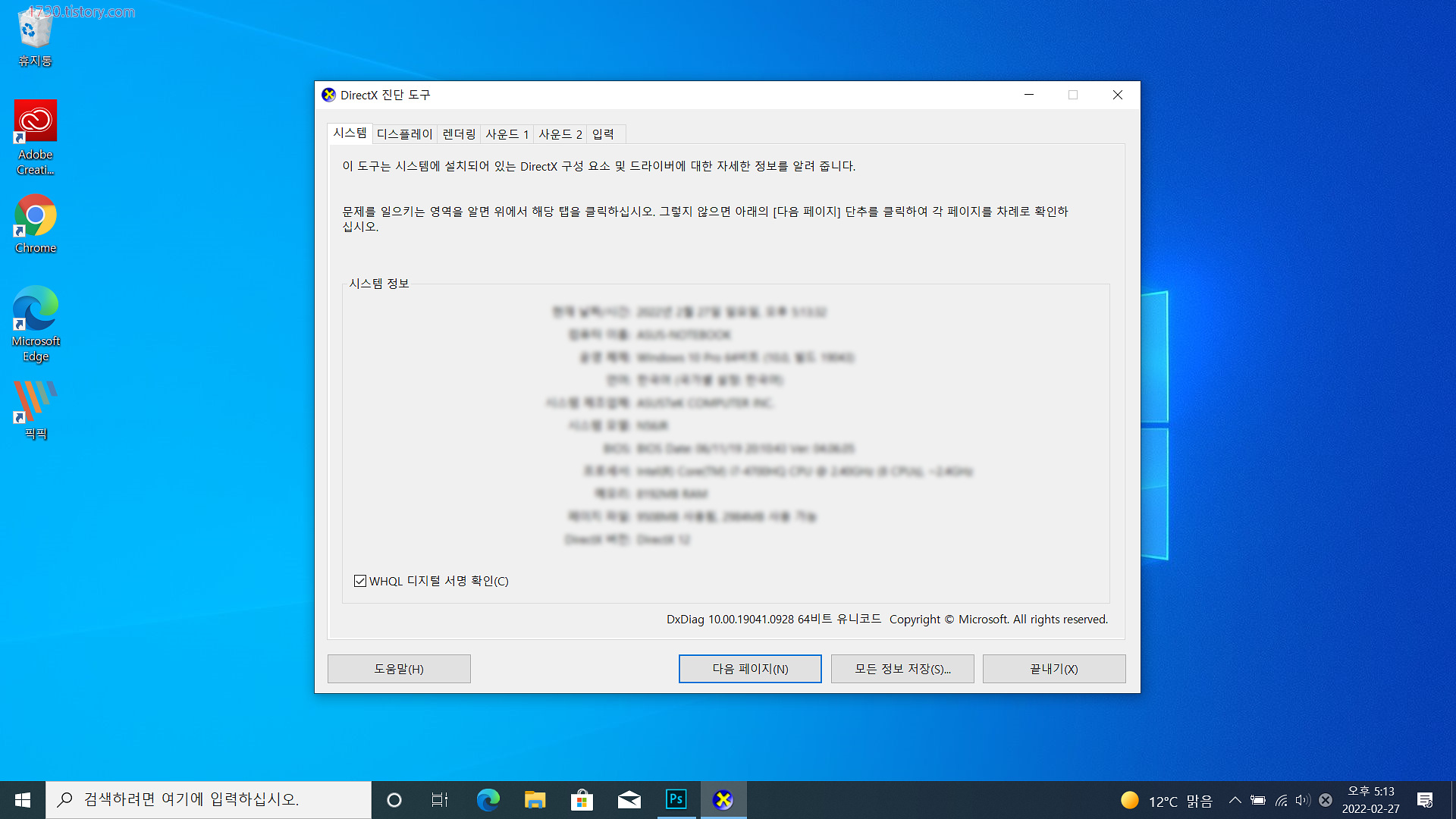Open File Explorer from the taskbar
The width and height of the screenshot is (1456, 819).
(x=535, y=799)
